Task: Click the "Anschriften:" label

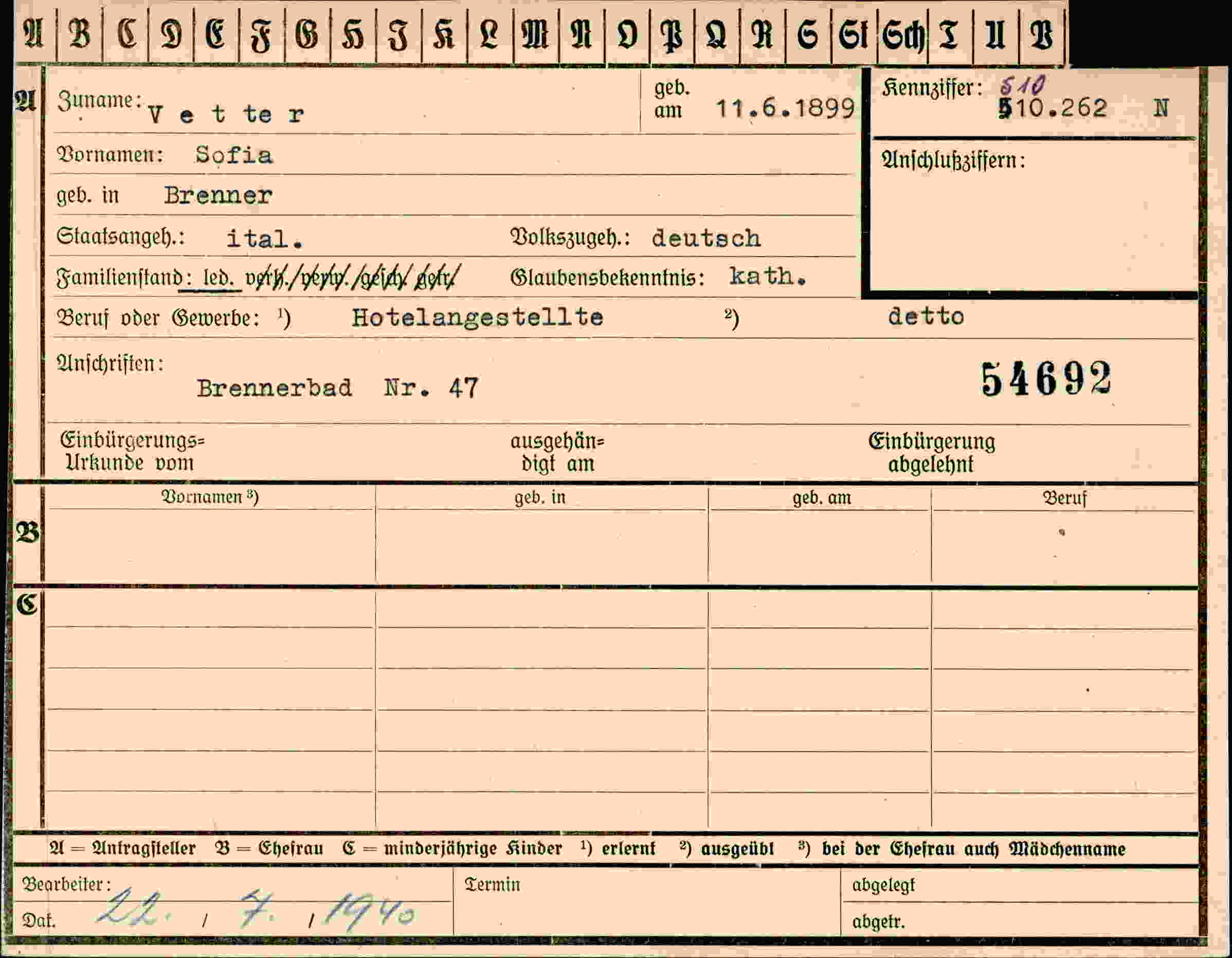Action: pyautogui.click(x=110, y=364)
